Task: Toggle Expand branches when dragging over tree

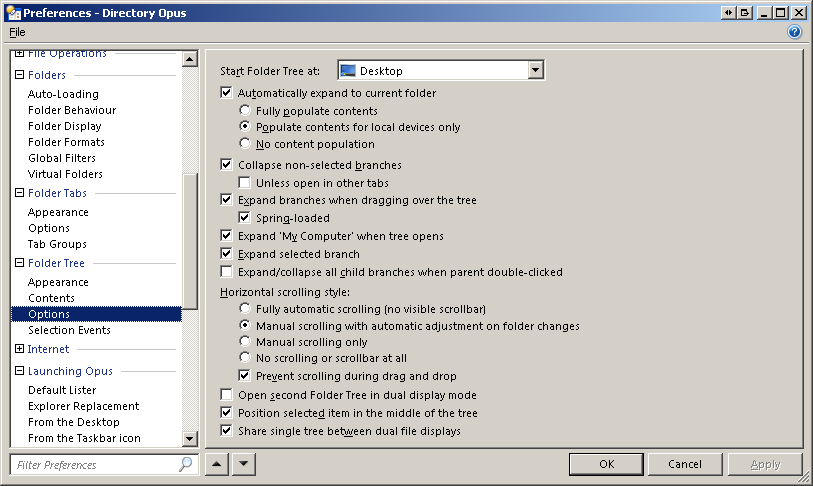Action: (226, 200)
